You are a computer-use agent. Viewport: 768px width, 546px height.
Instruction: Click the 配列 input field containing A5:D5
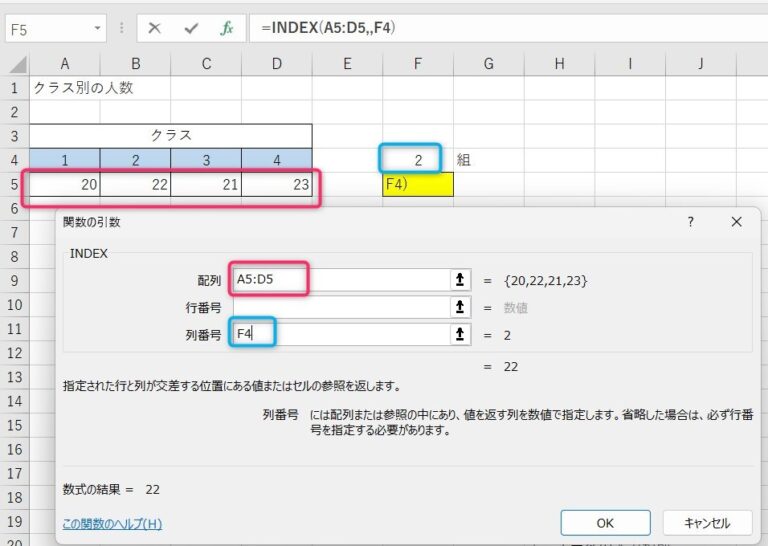click(341, 280)
